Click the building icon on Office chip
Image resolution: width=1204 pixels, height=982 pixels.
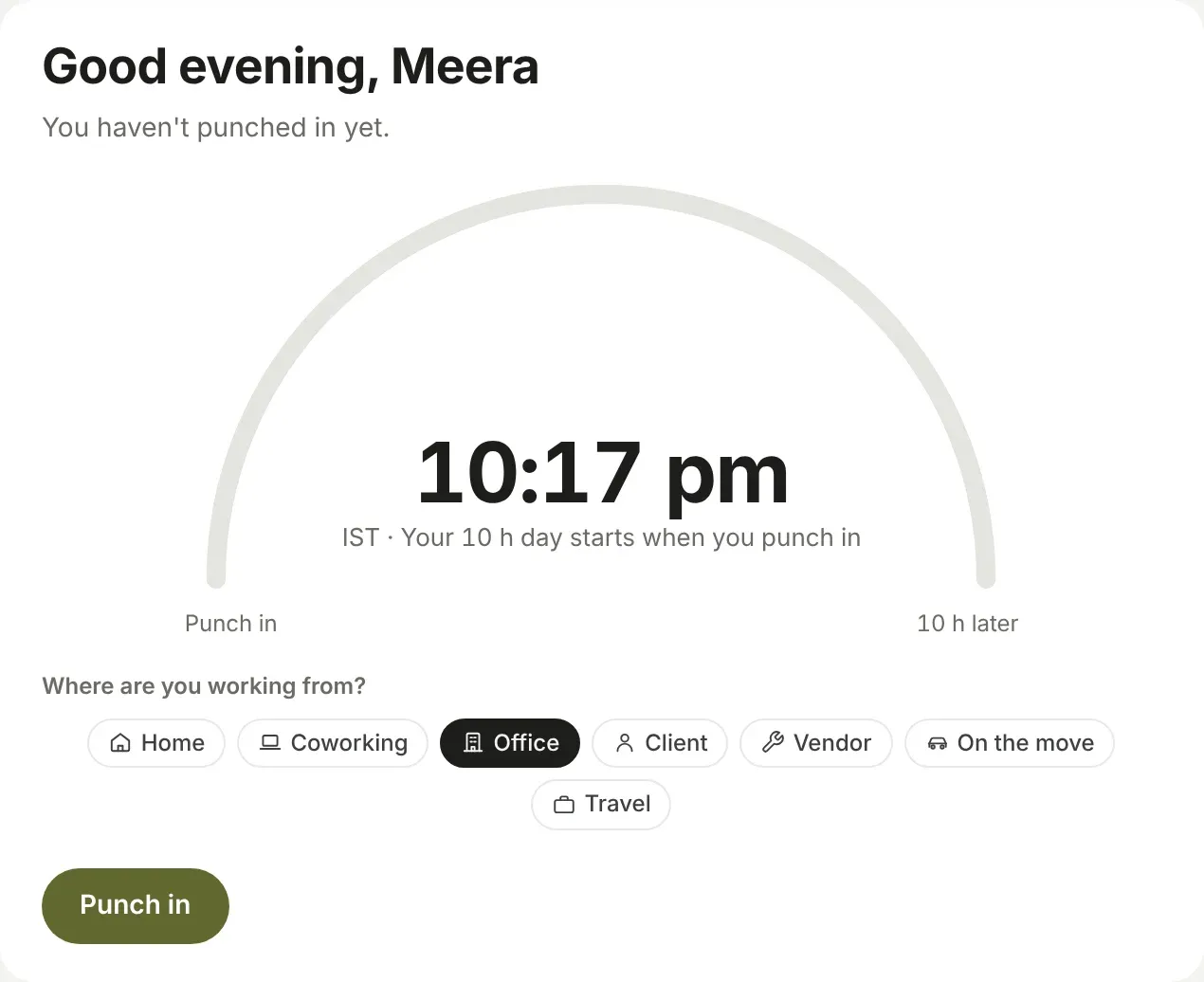[x=473, y=743]
